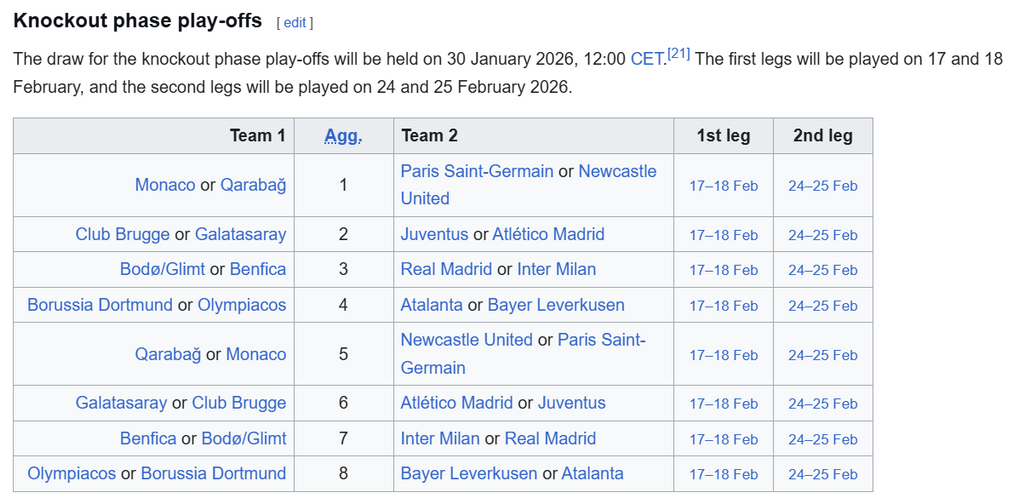Open the 17–18 Feb date in tie 1 row
Viewport: 1024px width, 504px height.
724,186
